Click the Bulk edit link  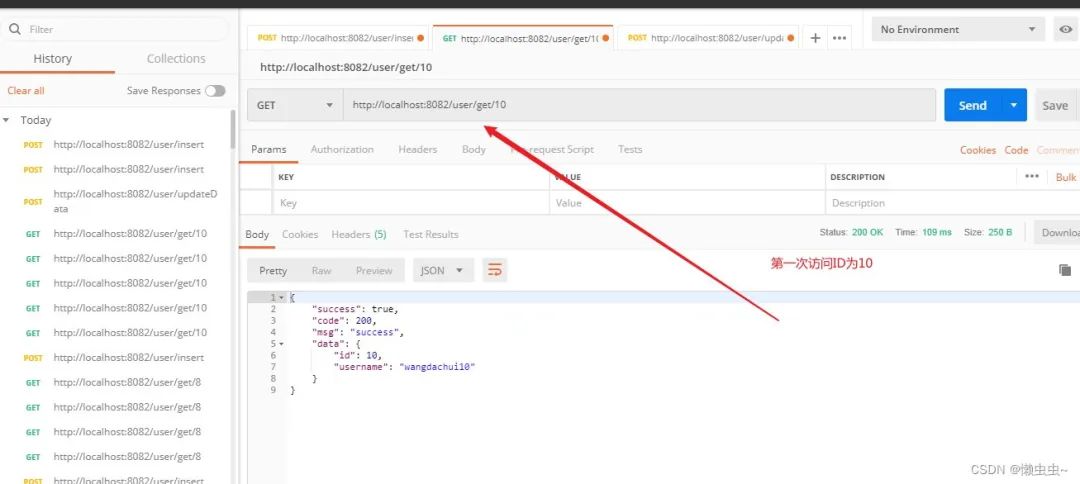[1067, 177]
